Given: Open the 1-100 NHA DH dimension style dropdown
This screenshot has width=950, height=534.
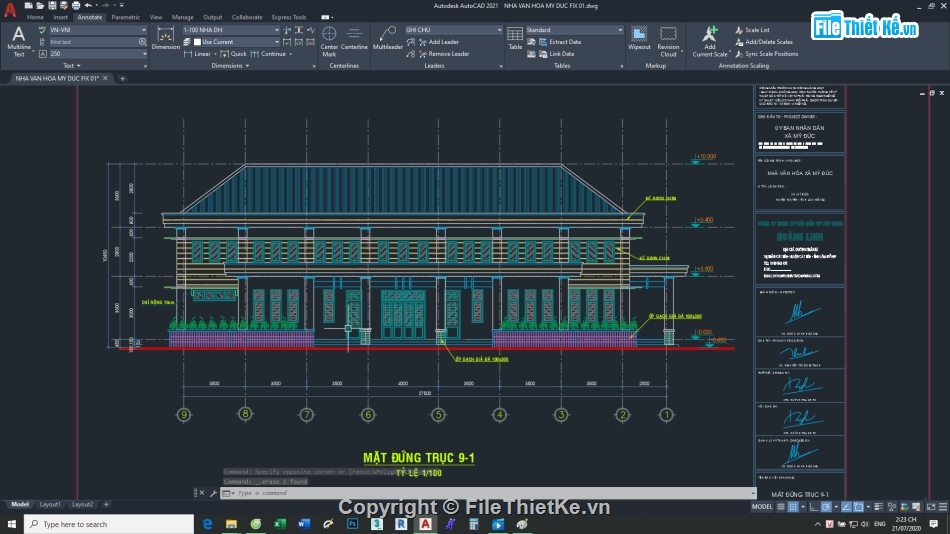Looking at the screenshot, I should click(x=276, y=30).
